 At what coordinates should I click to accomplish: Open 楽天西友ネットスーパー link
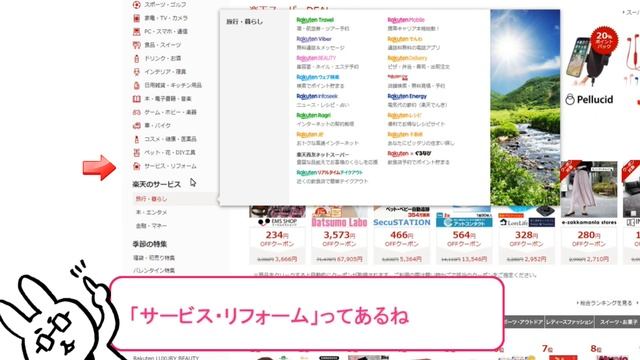point(323,155)
